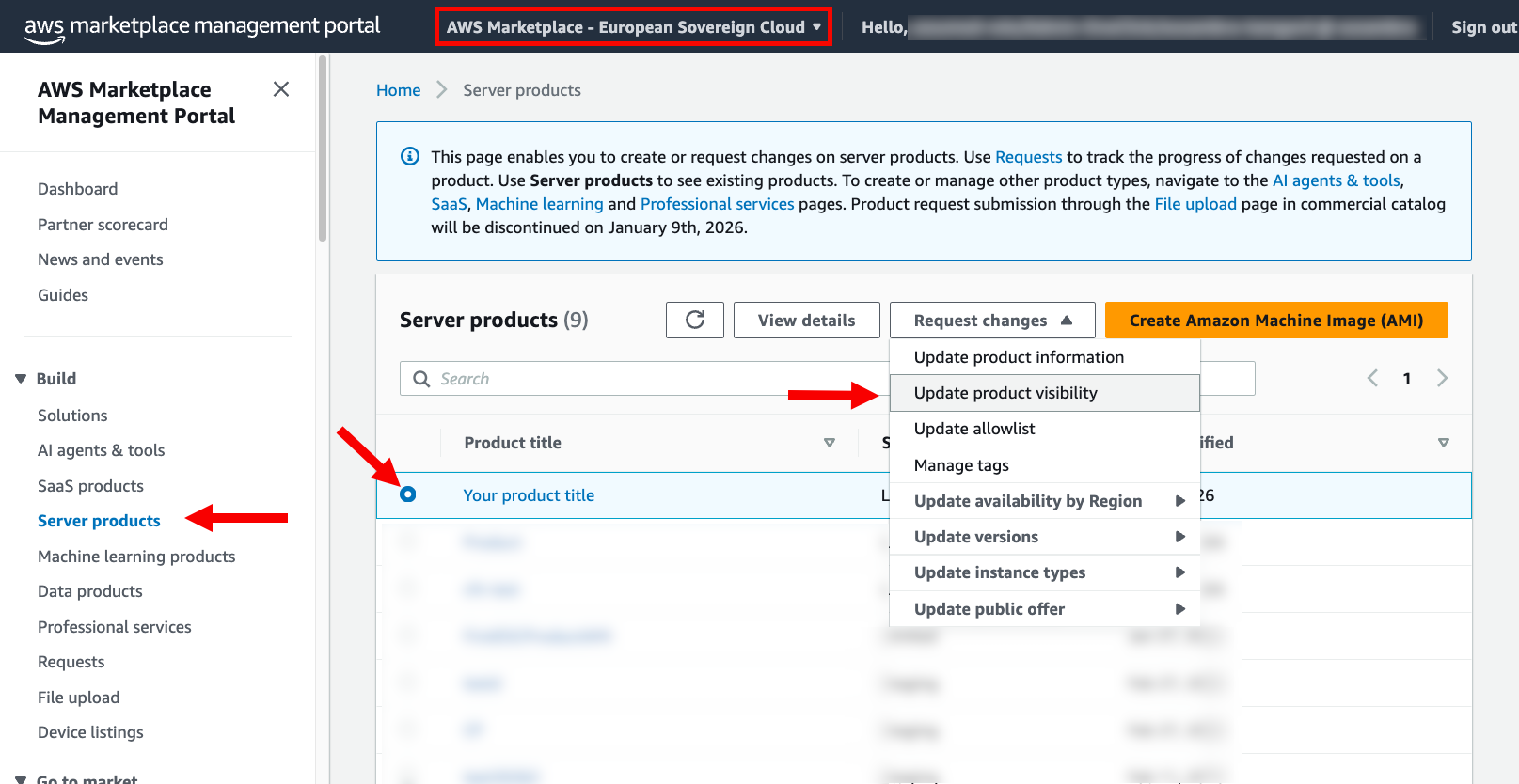The width and height of the screenshot is (1519, 784).
Task: Choose Manage tags option
Action: coord(1044,465)
